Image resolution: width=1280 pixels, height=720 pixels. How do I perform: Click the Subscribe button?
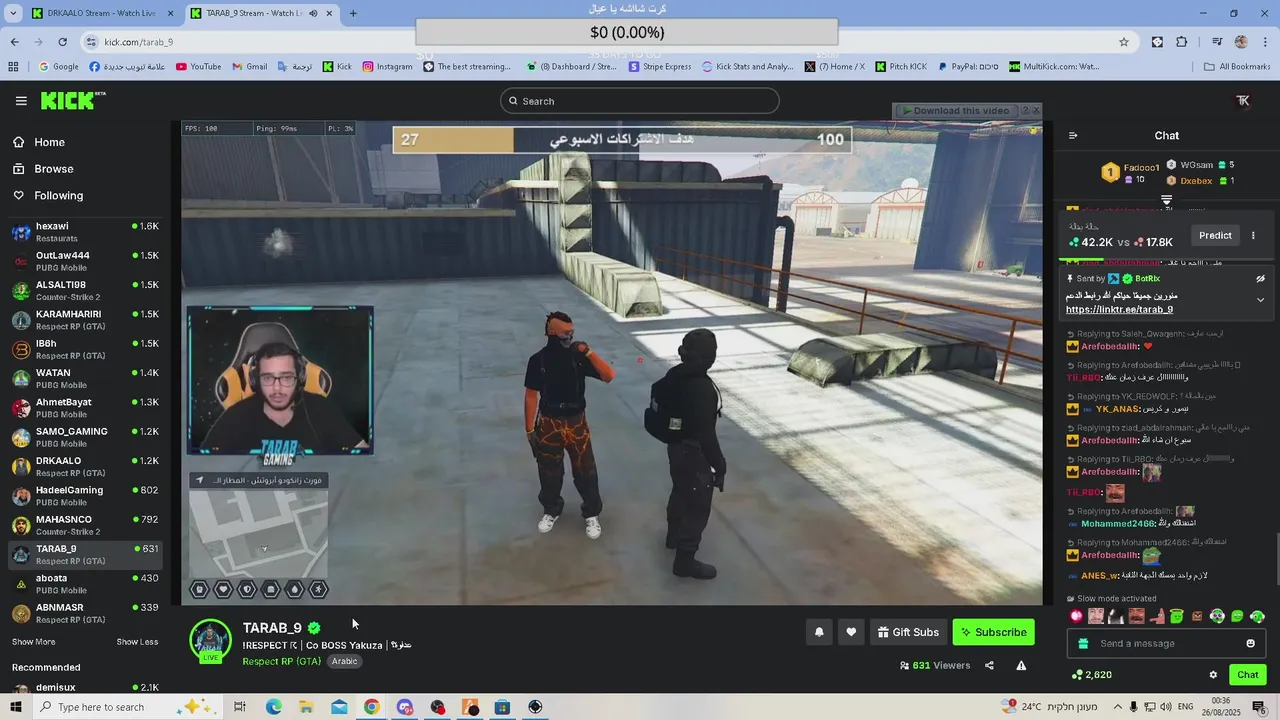(x=994, y=632)
